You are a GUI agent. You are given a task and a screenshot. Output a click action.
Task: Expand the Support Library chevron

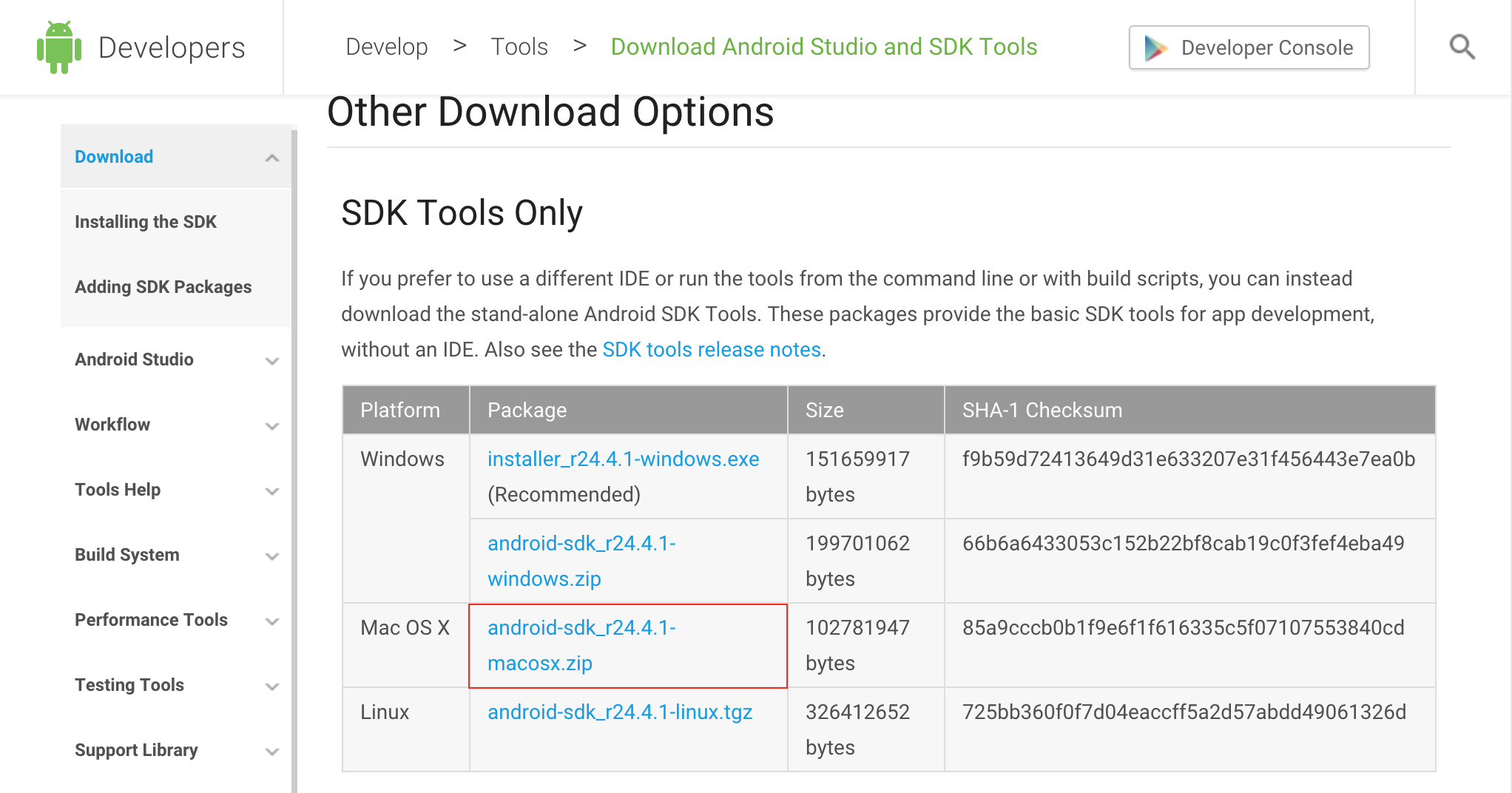pos(272,752)
